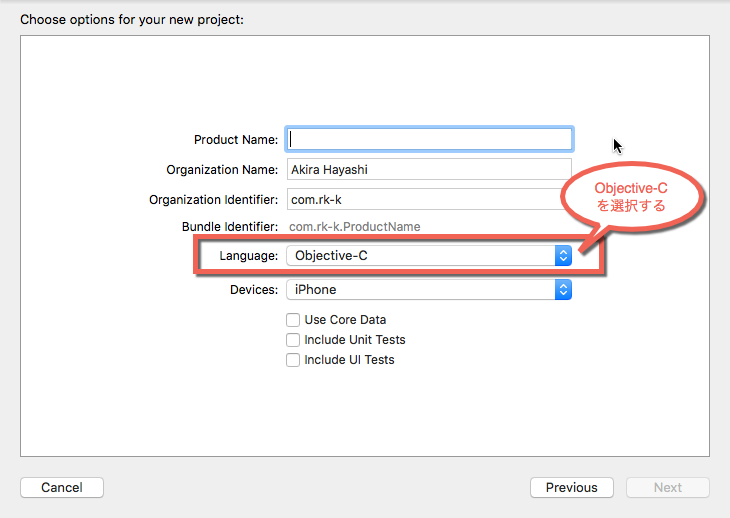The width and height of the screenshot is (730, 518).
Task: Click the Include Unit Tests label
Action: [355, 340]
